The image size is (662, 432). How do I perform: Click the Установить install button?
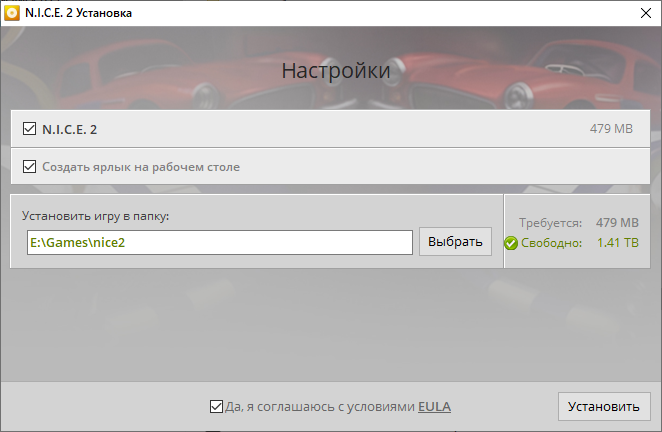[x=604, y=406]
